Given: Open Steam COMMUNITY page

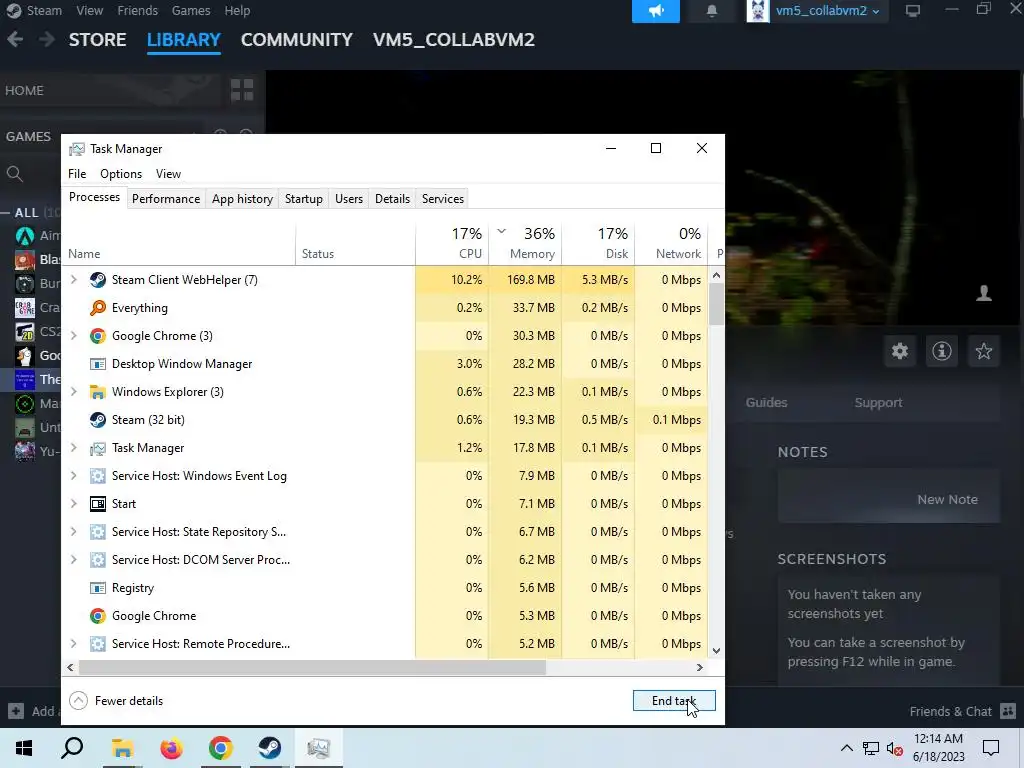Looking at the screenshot, I should coord(296,39).
